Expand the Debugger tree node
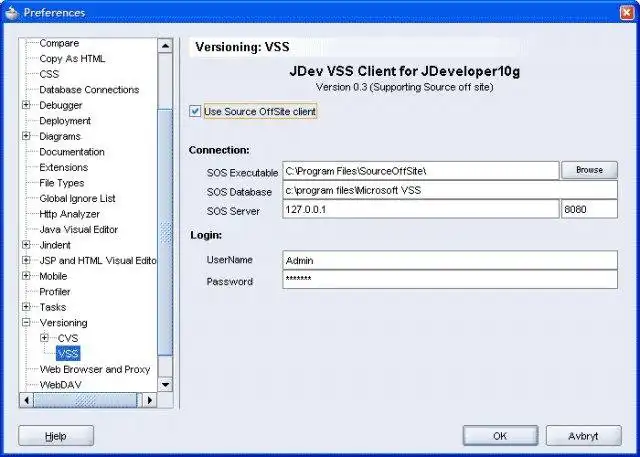 point(26,105)
